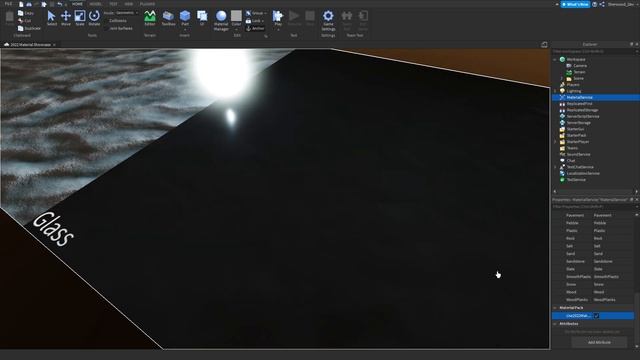The width and height of the screenshot is (640, 360).
Task: Expand the StarterPlayer node
Action: coord(555,142)
